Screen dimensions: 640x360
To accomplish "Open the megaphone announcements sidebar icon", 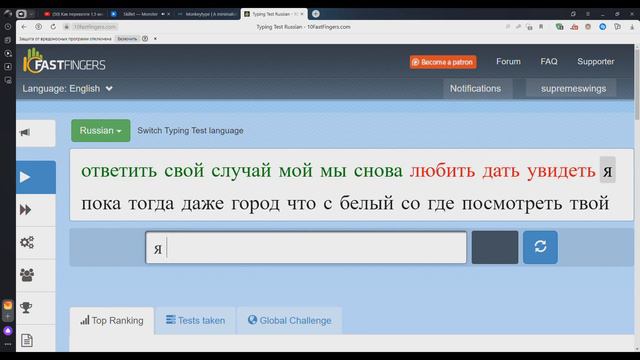I will 25,132.
